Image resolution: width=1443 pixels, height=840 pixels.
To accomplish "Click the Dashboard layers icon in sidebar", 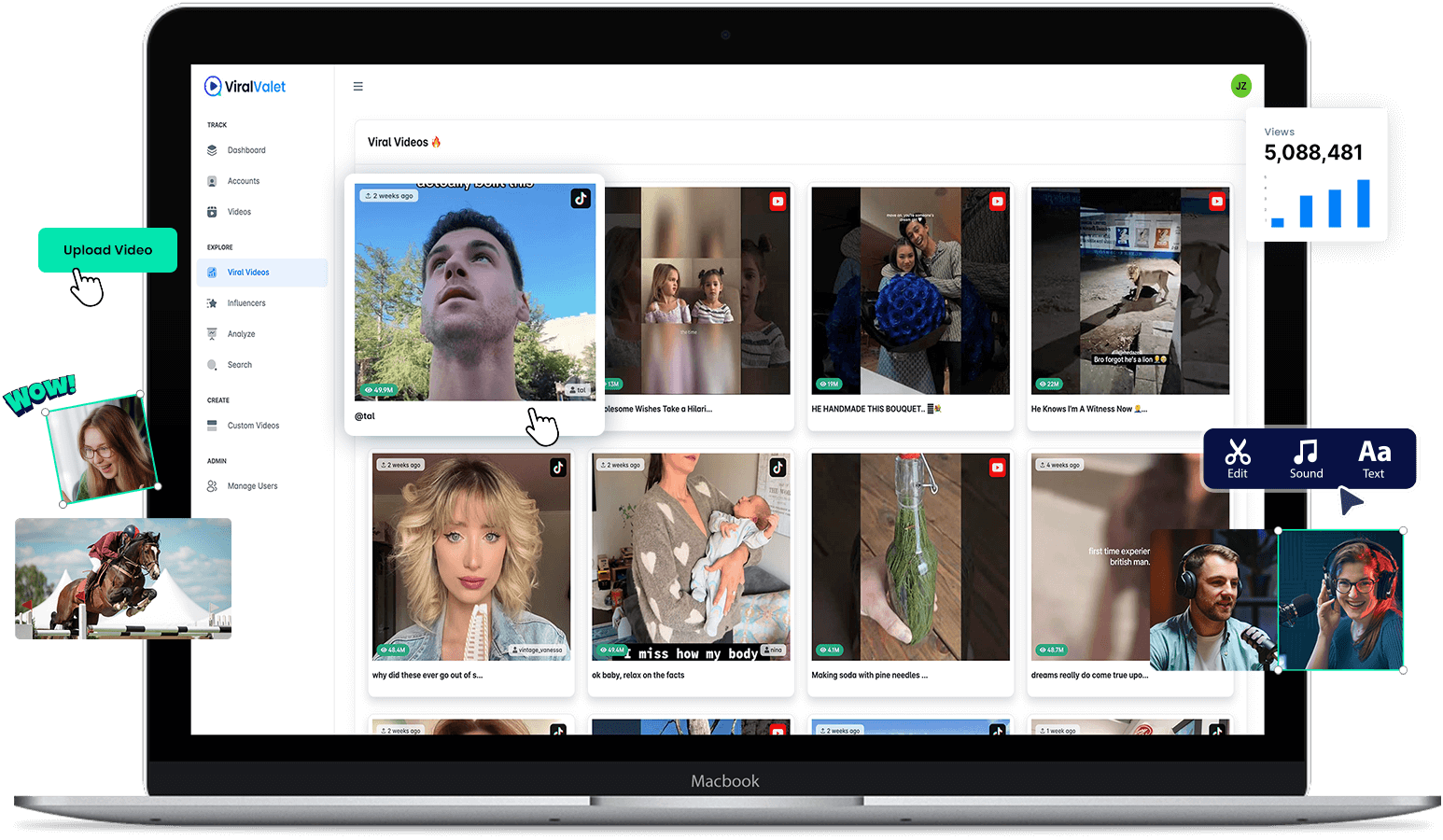I will (x=212, y=150).
